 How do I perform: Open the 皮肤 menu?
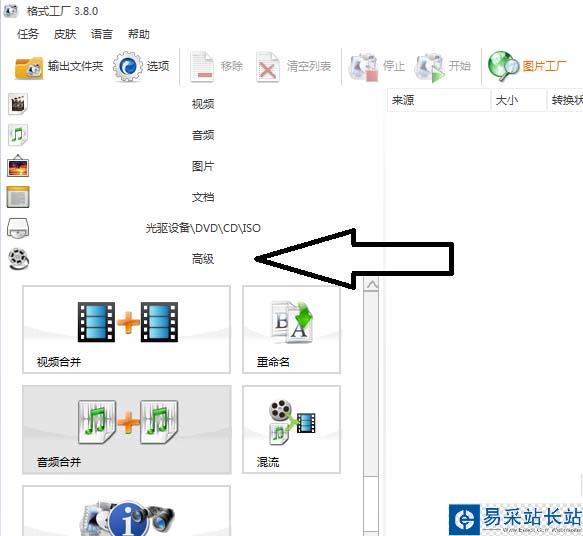(x=65, y=34)
